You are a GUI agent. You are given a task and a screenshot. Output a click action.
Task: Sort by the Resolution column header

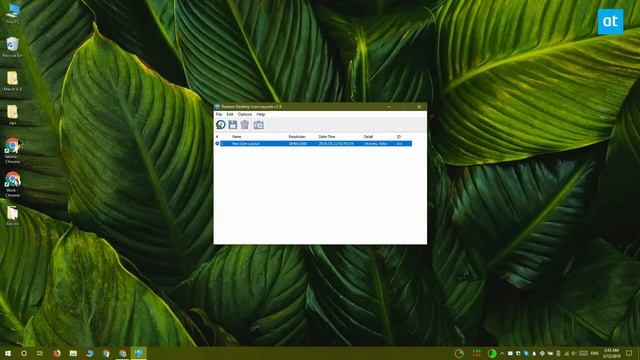pos(297,137)
